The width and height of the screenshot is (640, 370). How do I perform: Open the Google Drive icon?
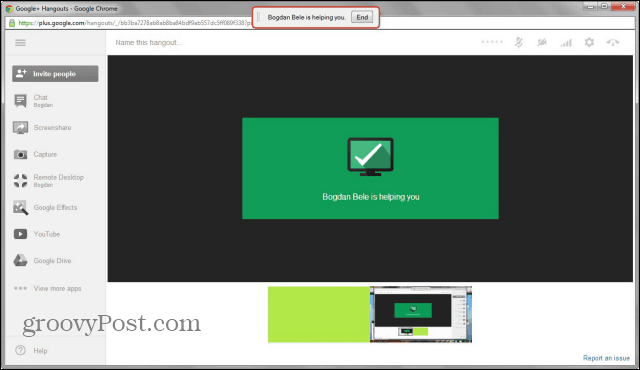[x=20, y=260]
